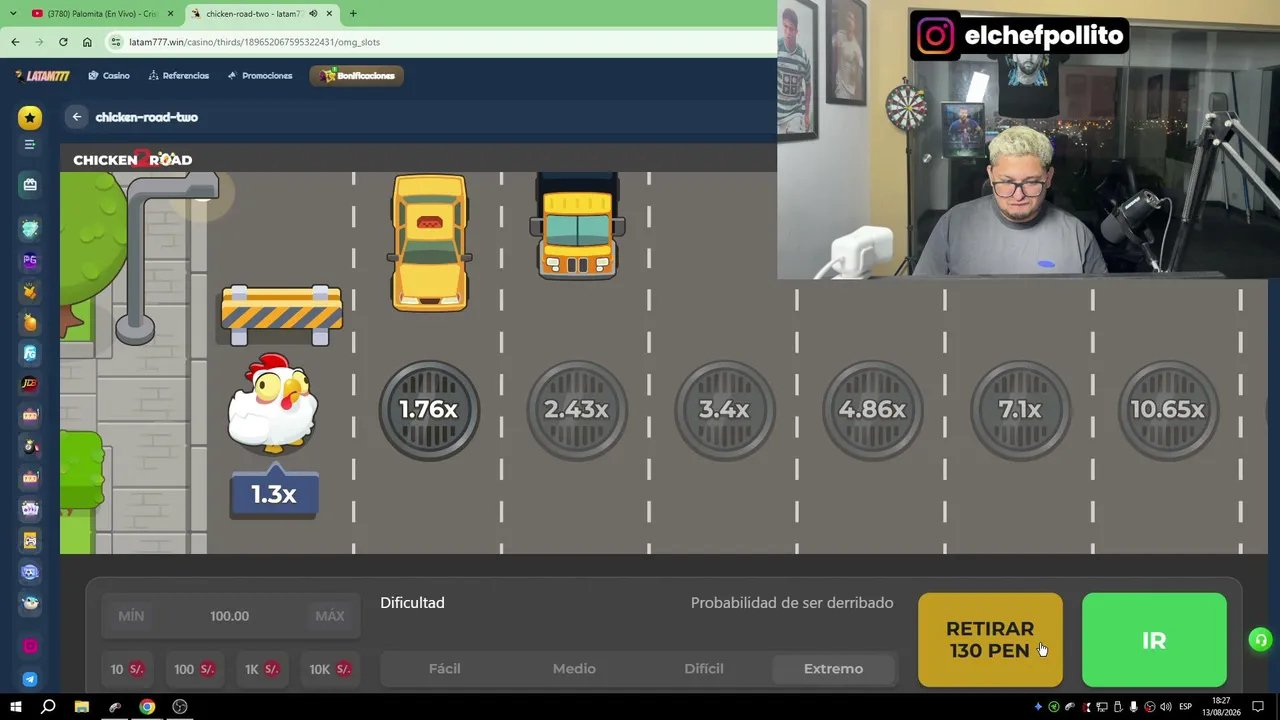The height and width of the screenshot is (720, 1280).
Task: Click the bet amount field showing 100.00
Action: coord(230,616)
